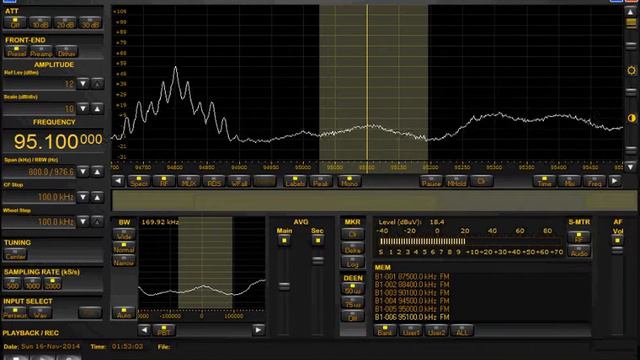The height and width of the screenshot is (360, 640).
Task: Increase Span/RBW with the up arrow
Action: click(97, 171)
